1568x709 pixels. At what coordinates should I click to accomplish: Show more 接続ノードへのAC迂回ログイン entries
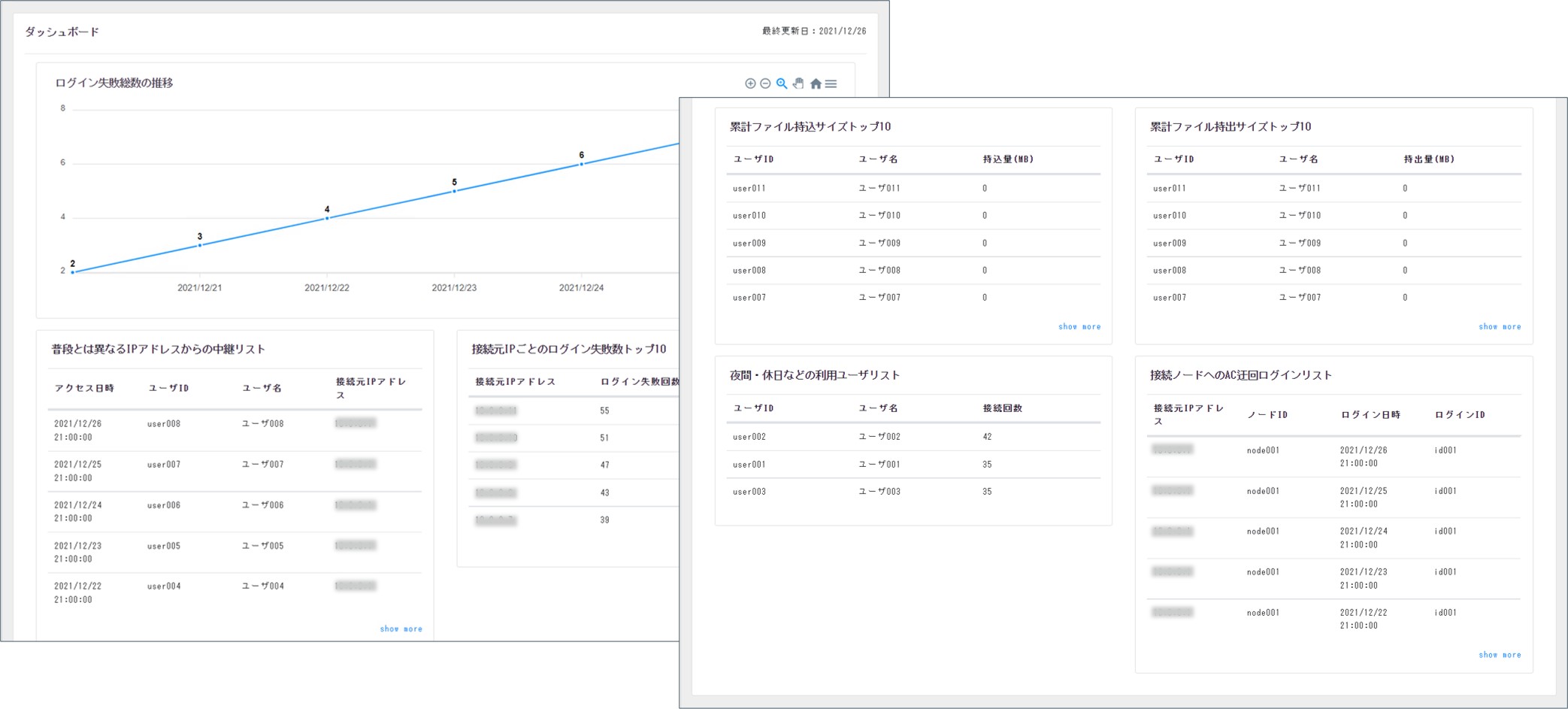(x=1500, y=655)
